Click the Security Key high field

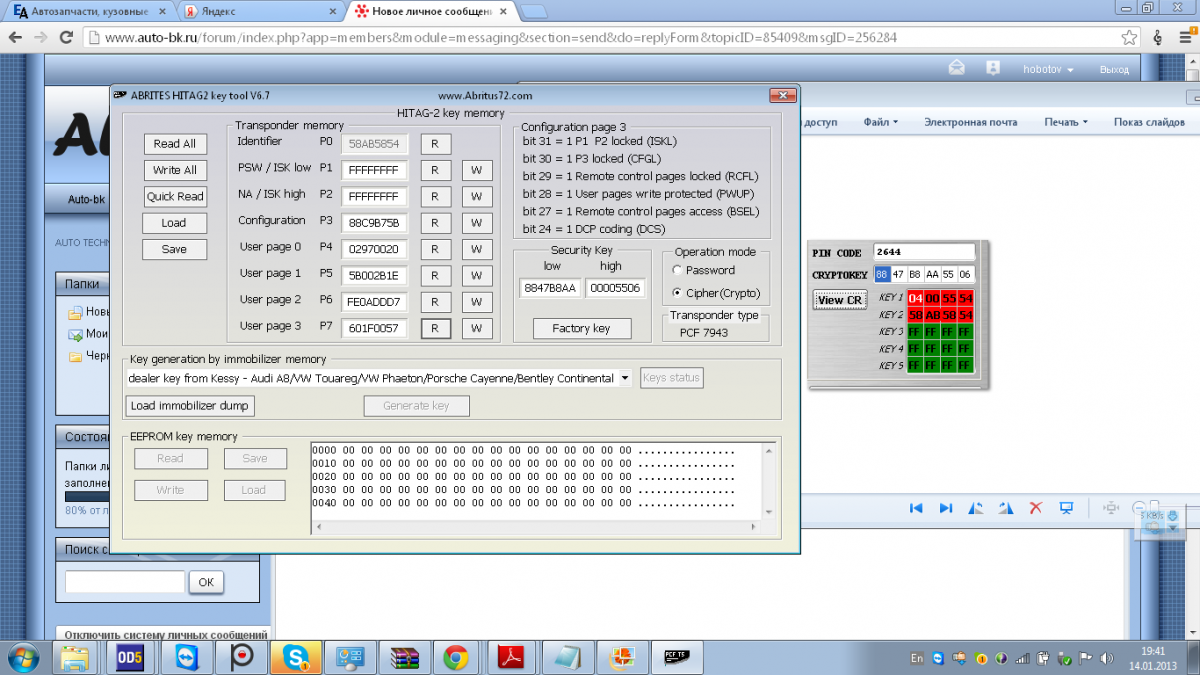(x=616, y=288)
